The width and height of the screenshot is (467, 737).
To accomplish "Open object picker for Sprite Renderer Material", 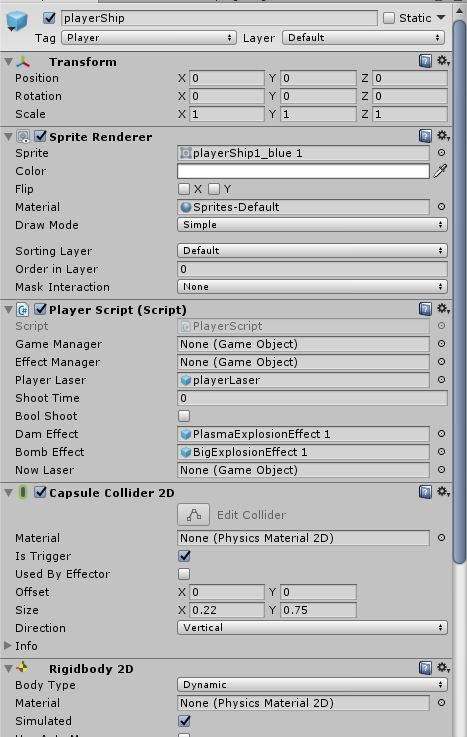I will click(441, 207).
